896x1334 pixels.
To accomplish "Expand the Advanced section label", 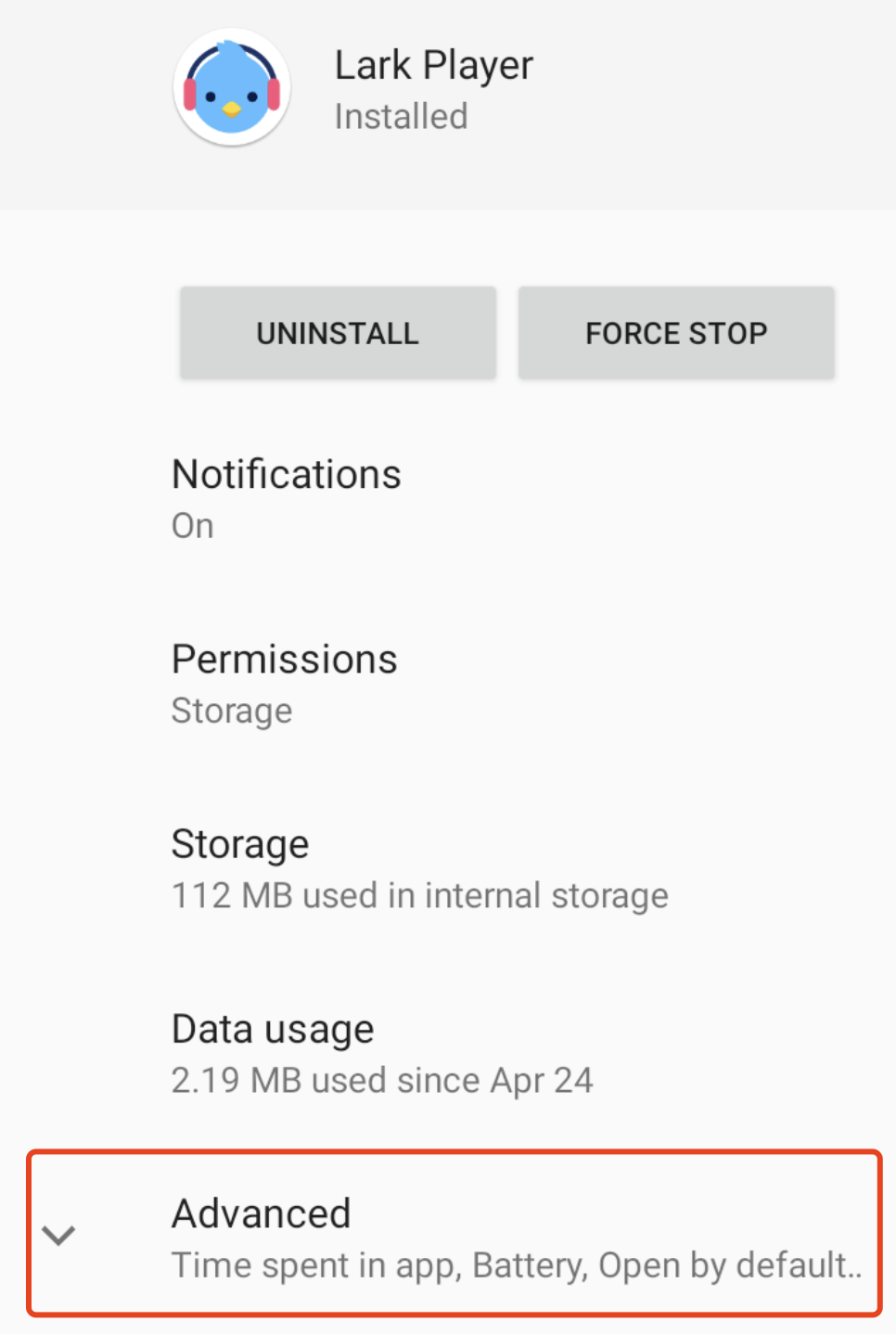I will [x=262, y=1213].
